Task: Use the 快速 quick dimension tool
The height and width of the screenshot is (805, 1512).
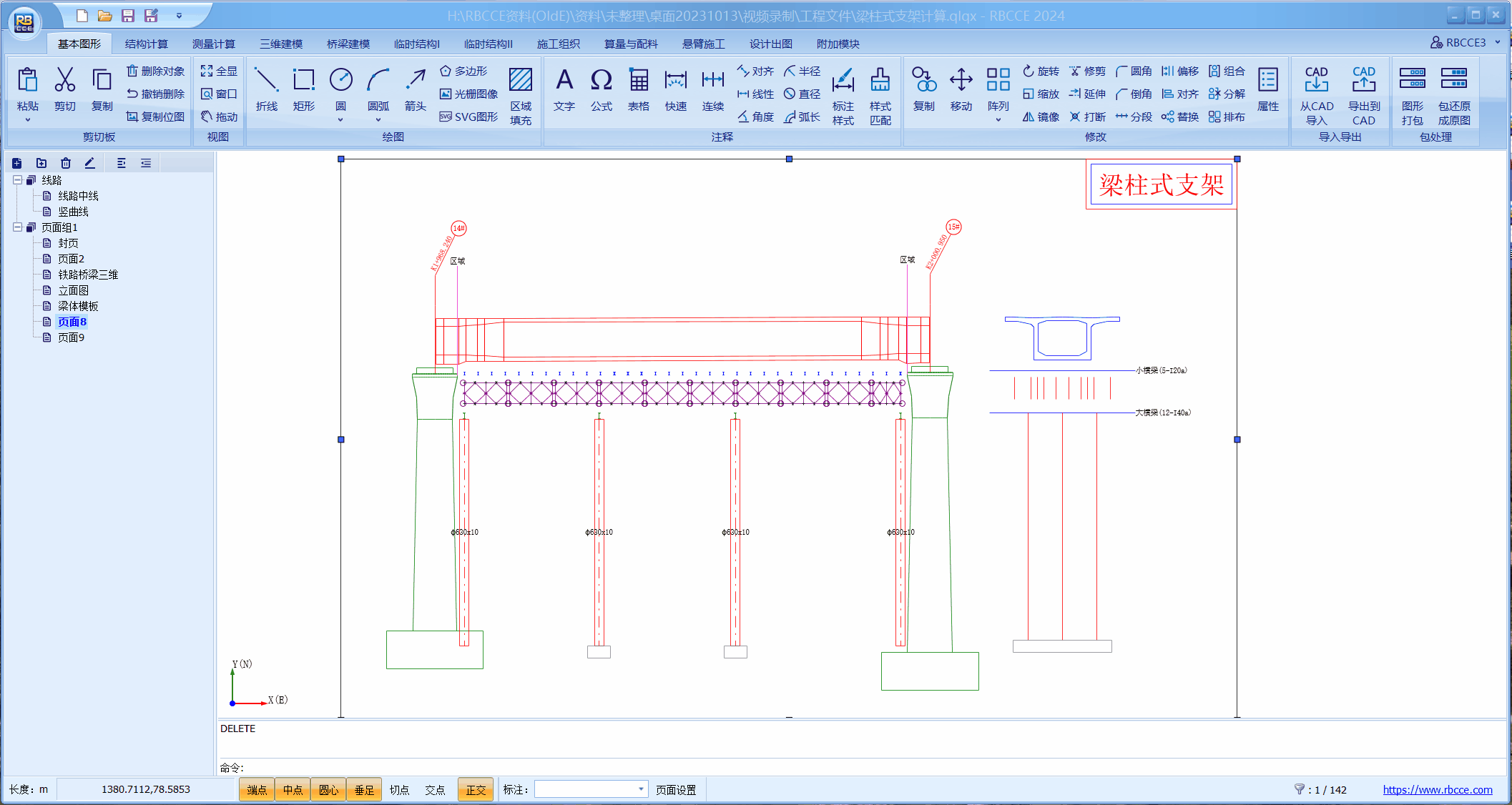Action: coord(676,90)
